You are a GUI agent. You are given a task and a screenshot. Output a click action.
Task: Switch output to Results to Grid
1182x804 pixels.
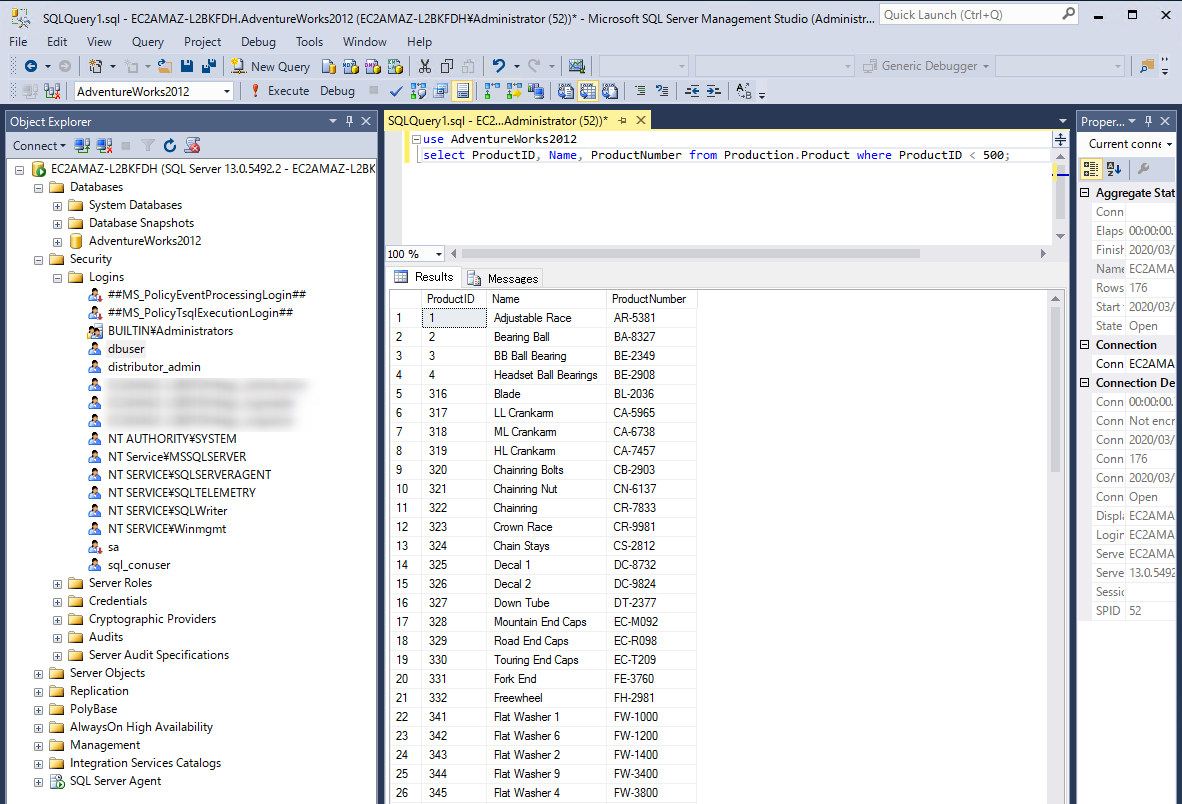(x=588, y=91)
